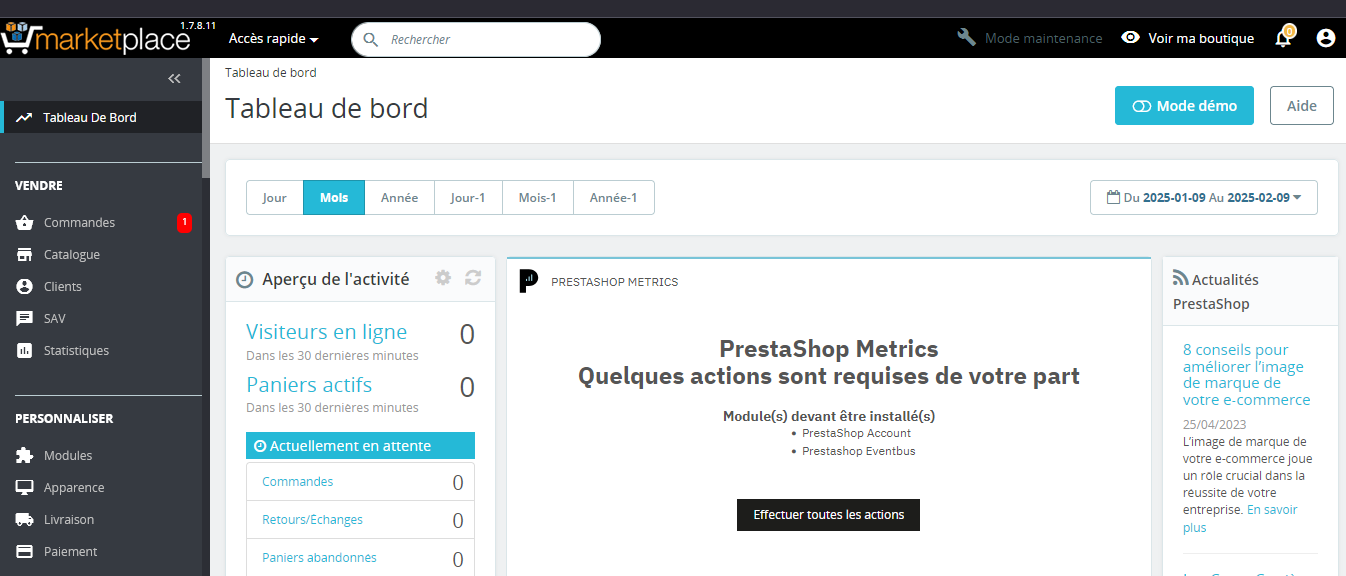
Task: Open the Catalogue sidebar menu
Action: point(101,254)
